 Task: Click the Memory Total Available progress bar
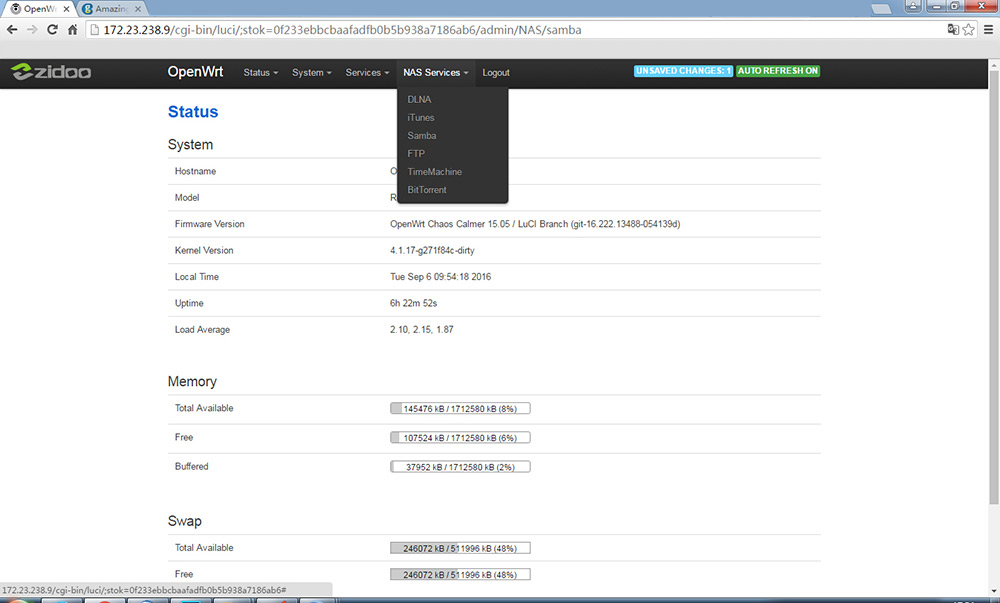pyautogui.click(x=460, y=409)
